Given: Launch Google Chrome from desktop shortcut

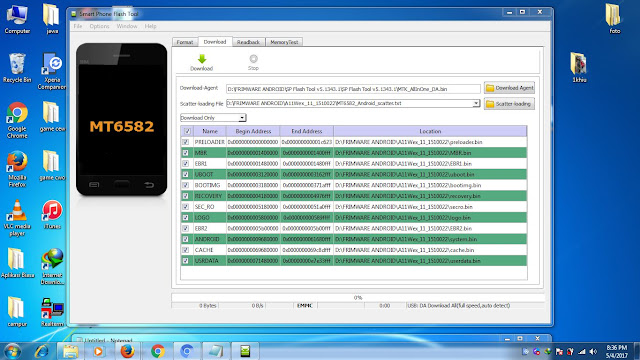Looking at the screenshot, I should 17,120.
